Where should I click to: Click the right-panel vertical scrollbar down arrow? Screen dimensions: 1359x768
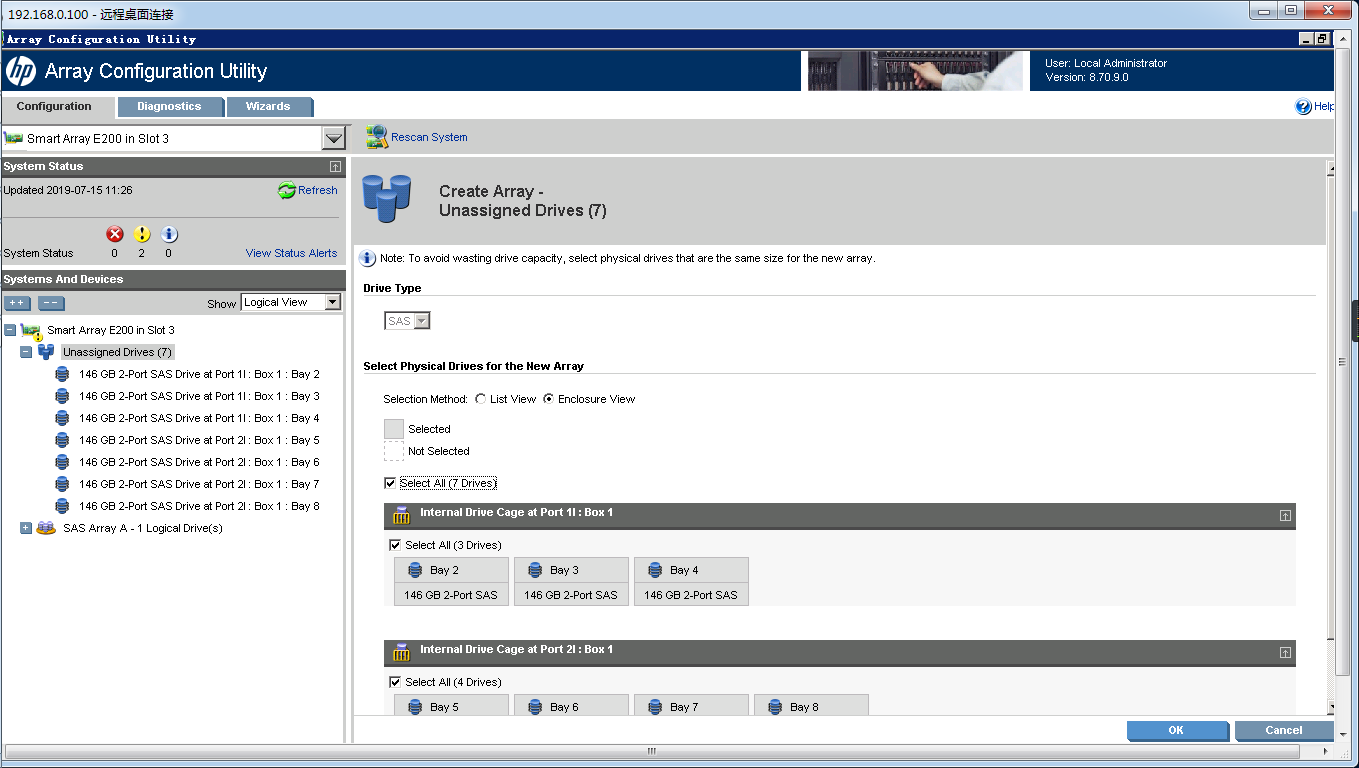tap(1331, 708)
